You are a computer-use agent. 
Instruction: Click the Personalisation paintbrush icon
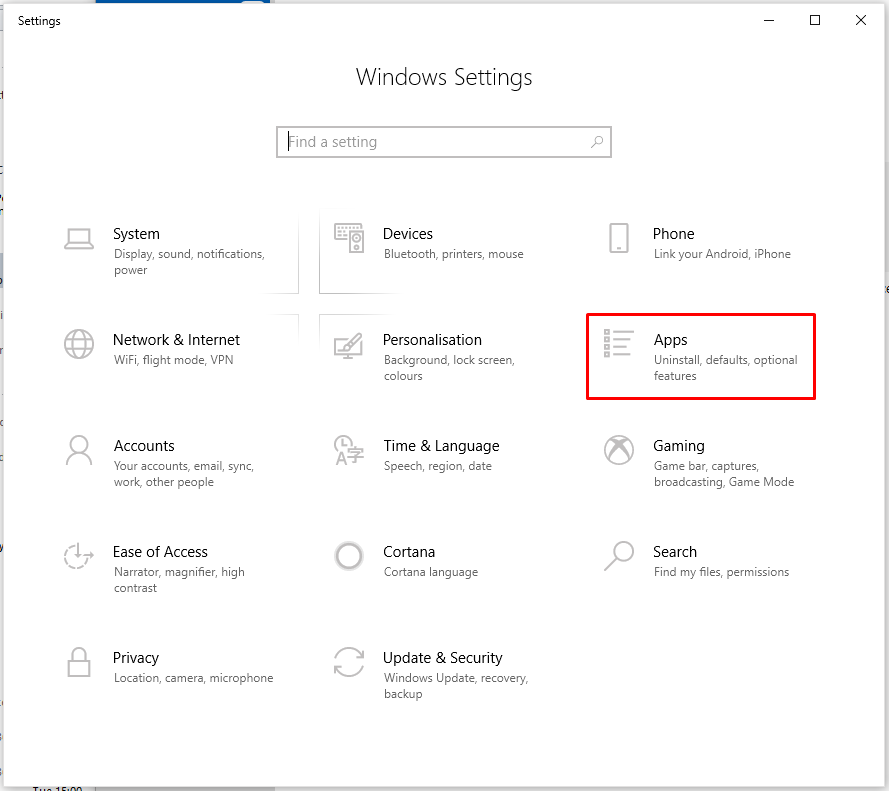pos(349,345)
